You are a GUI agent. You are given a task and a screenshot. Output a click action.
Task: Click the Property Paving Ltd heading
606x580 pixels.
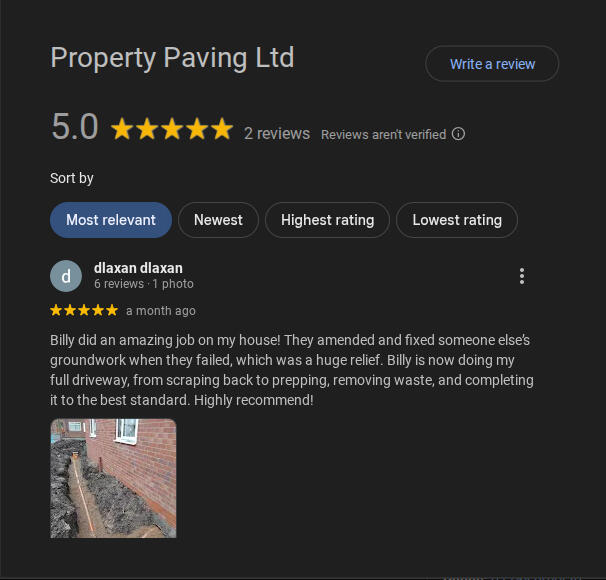(x=172, y=58)
